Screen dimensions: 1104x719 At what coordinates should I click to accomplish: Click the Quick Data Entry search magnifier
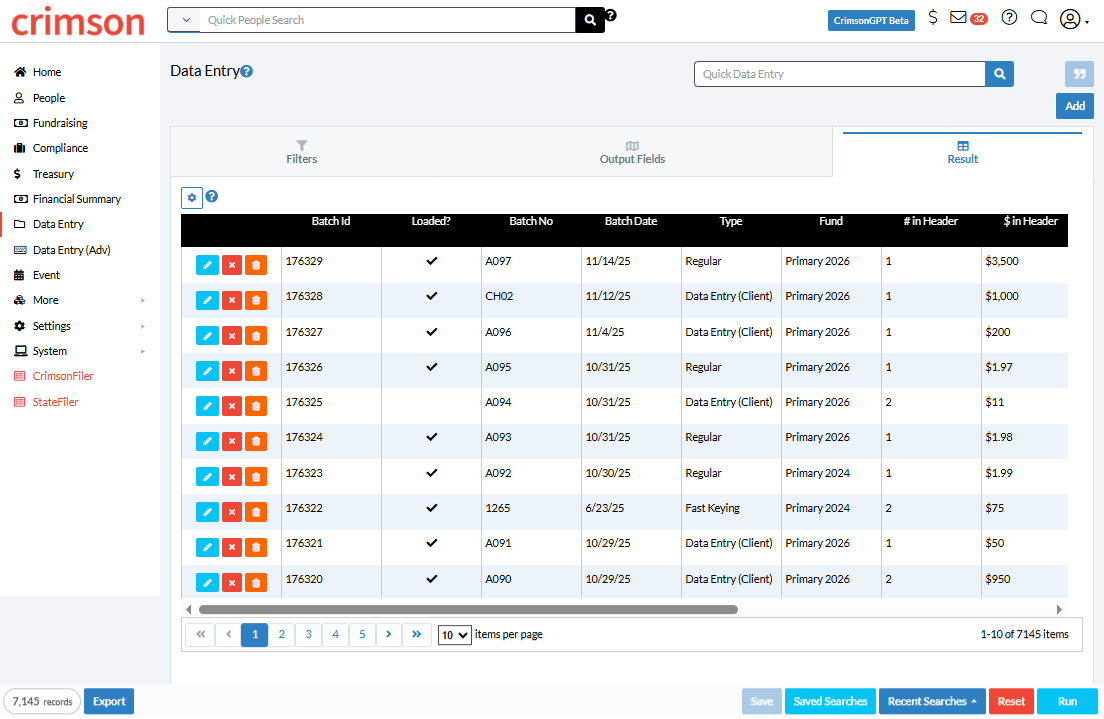999,74
